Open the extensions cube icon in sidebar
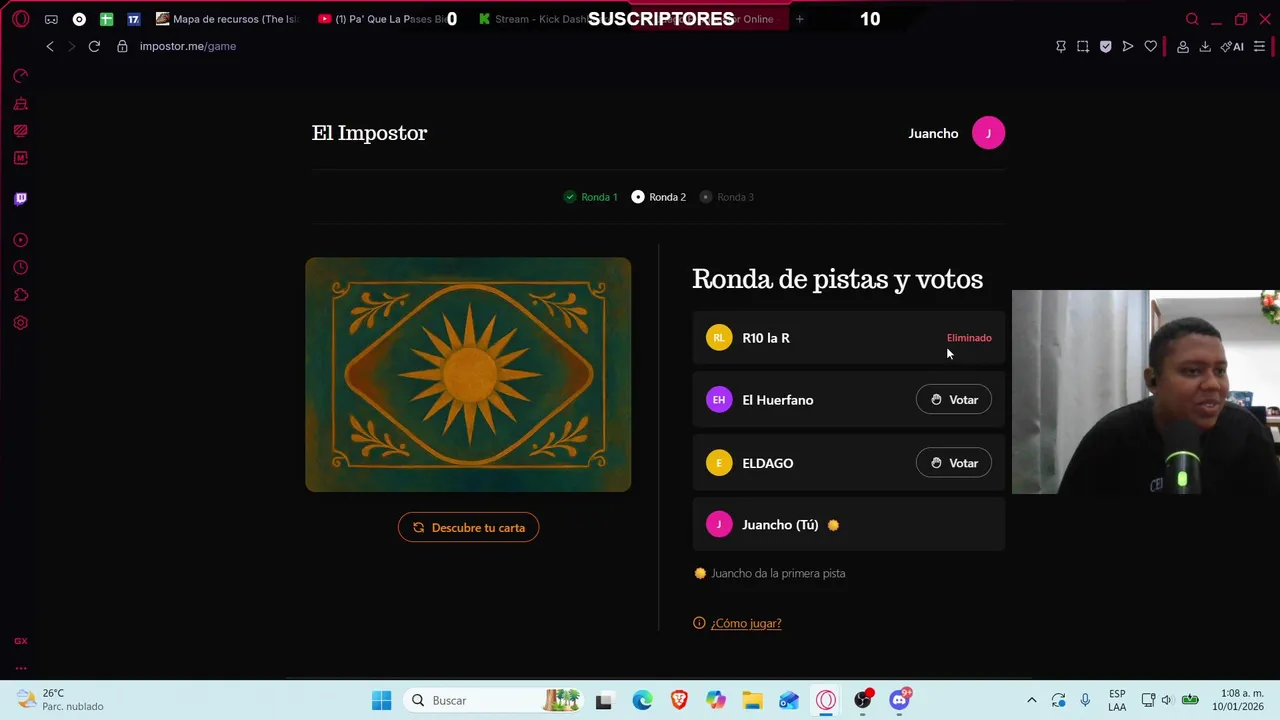 [x=20, y=295]
